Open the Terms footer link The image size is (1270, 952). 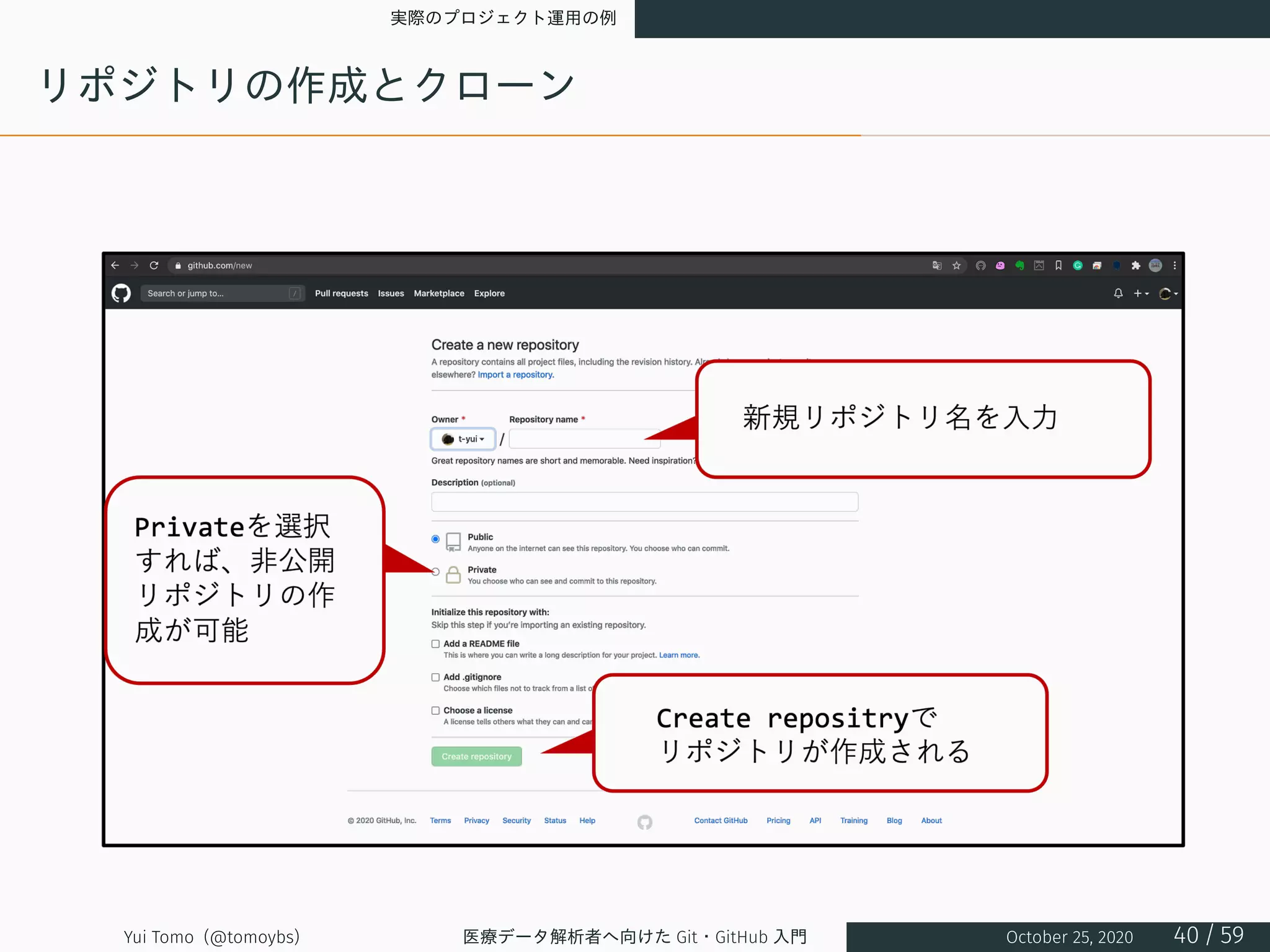pyautogui.click(x=440, y=821)
